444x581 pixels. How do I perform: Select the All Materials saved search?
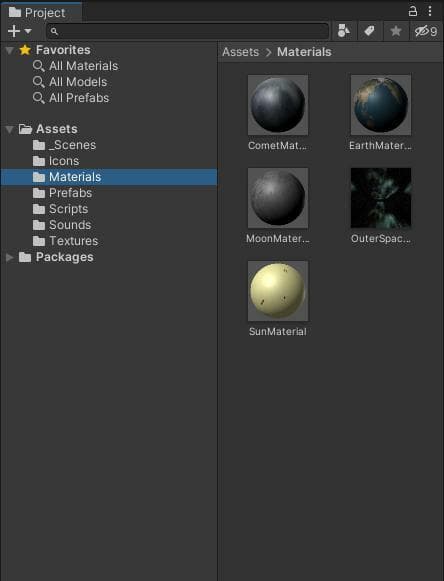coord(83,66)
